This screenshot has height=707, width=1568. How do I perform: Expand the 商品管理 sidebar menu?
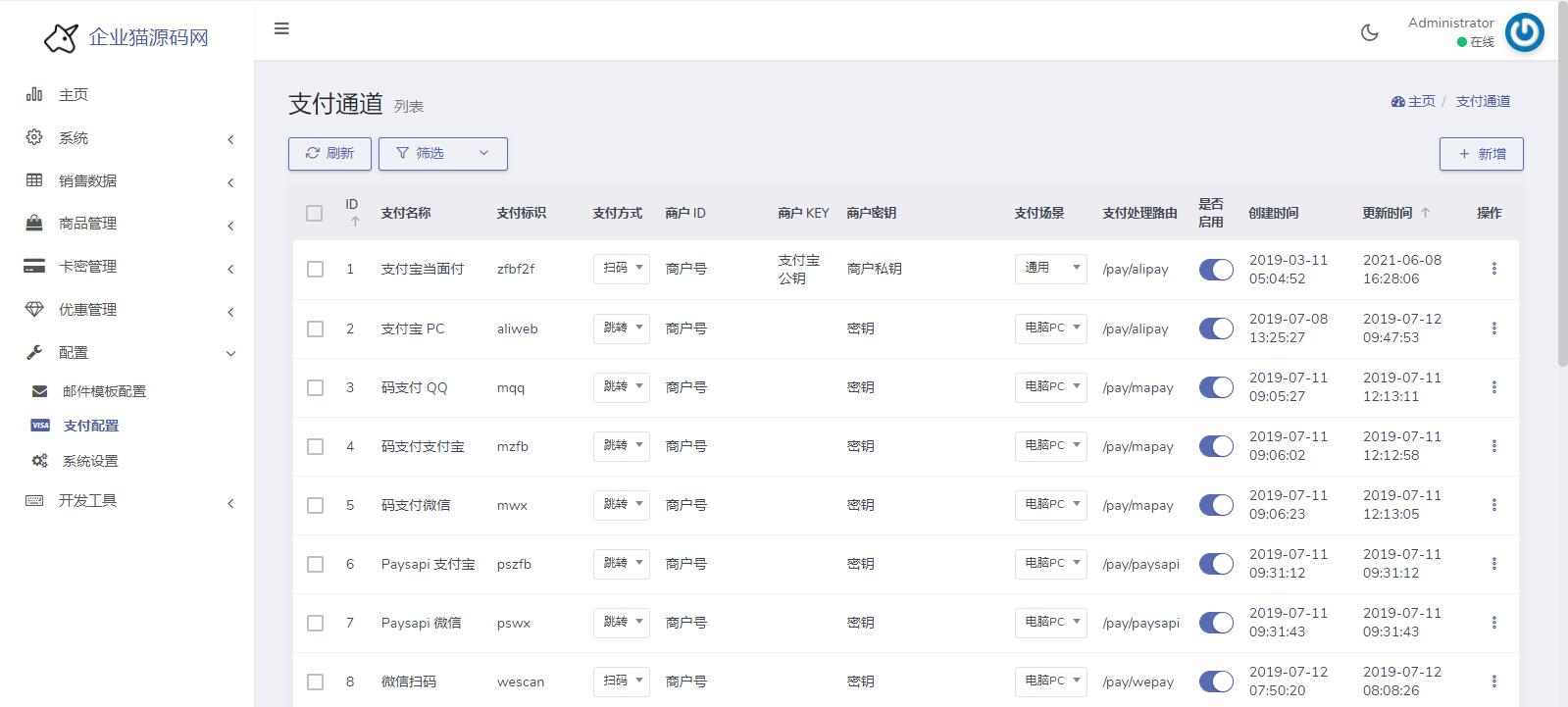pyautogui.click(x=88, y=224)
